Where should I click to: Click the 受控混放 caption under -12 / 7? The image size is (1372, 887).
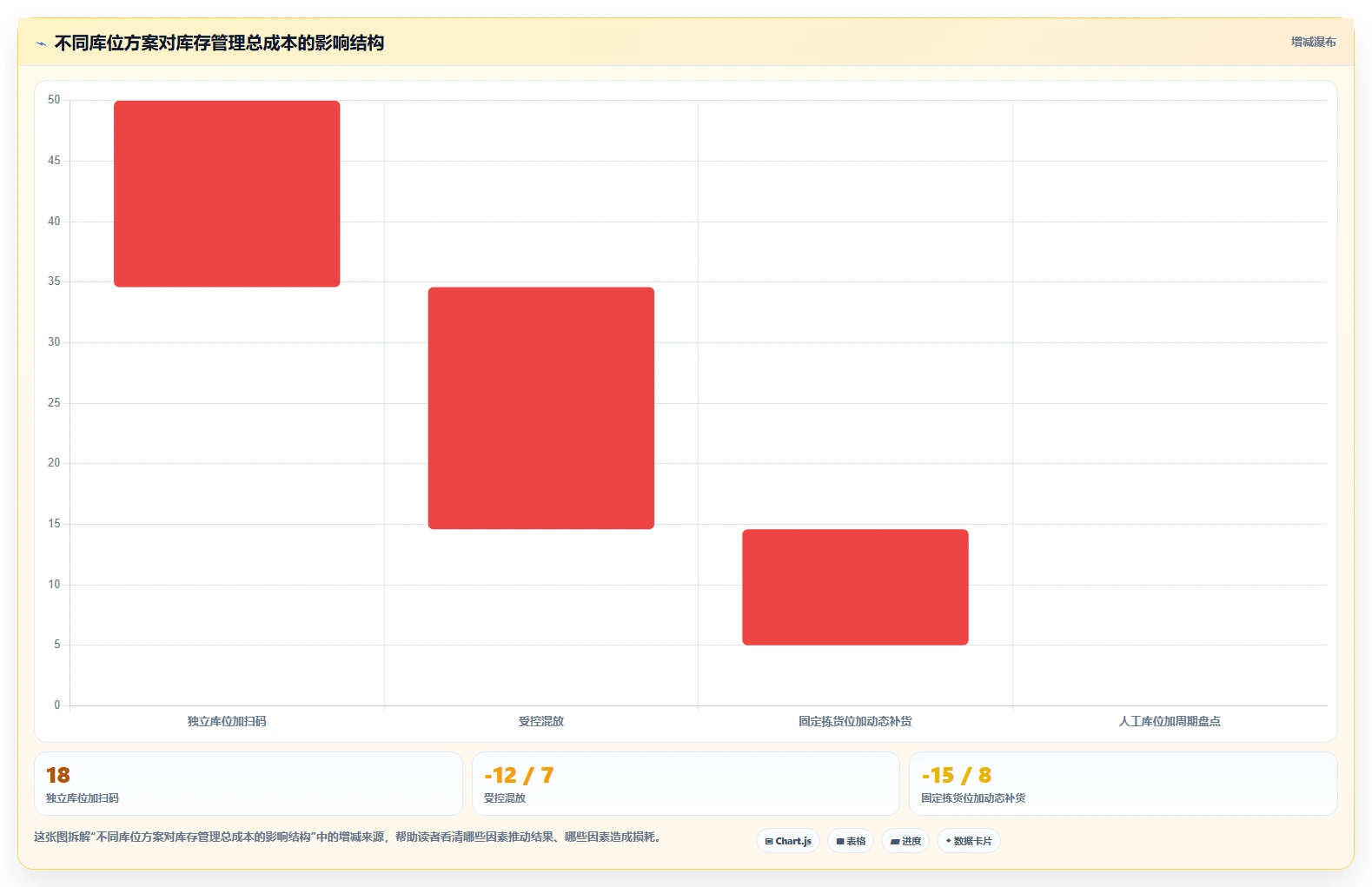(505, 798)
